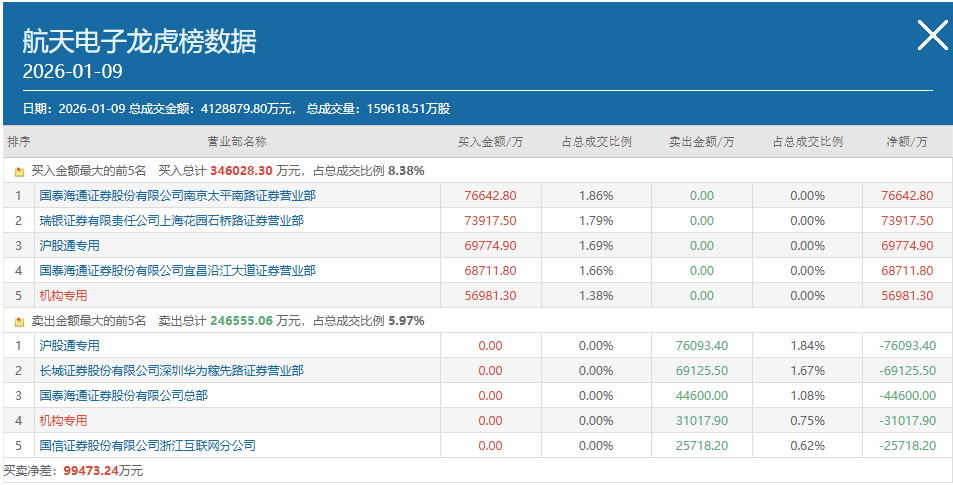Viewport: 953px width, 485px height.
Task: Click the sell amount 31017.90
Action: pos(701,420)
